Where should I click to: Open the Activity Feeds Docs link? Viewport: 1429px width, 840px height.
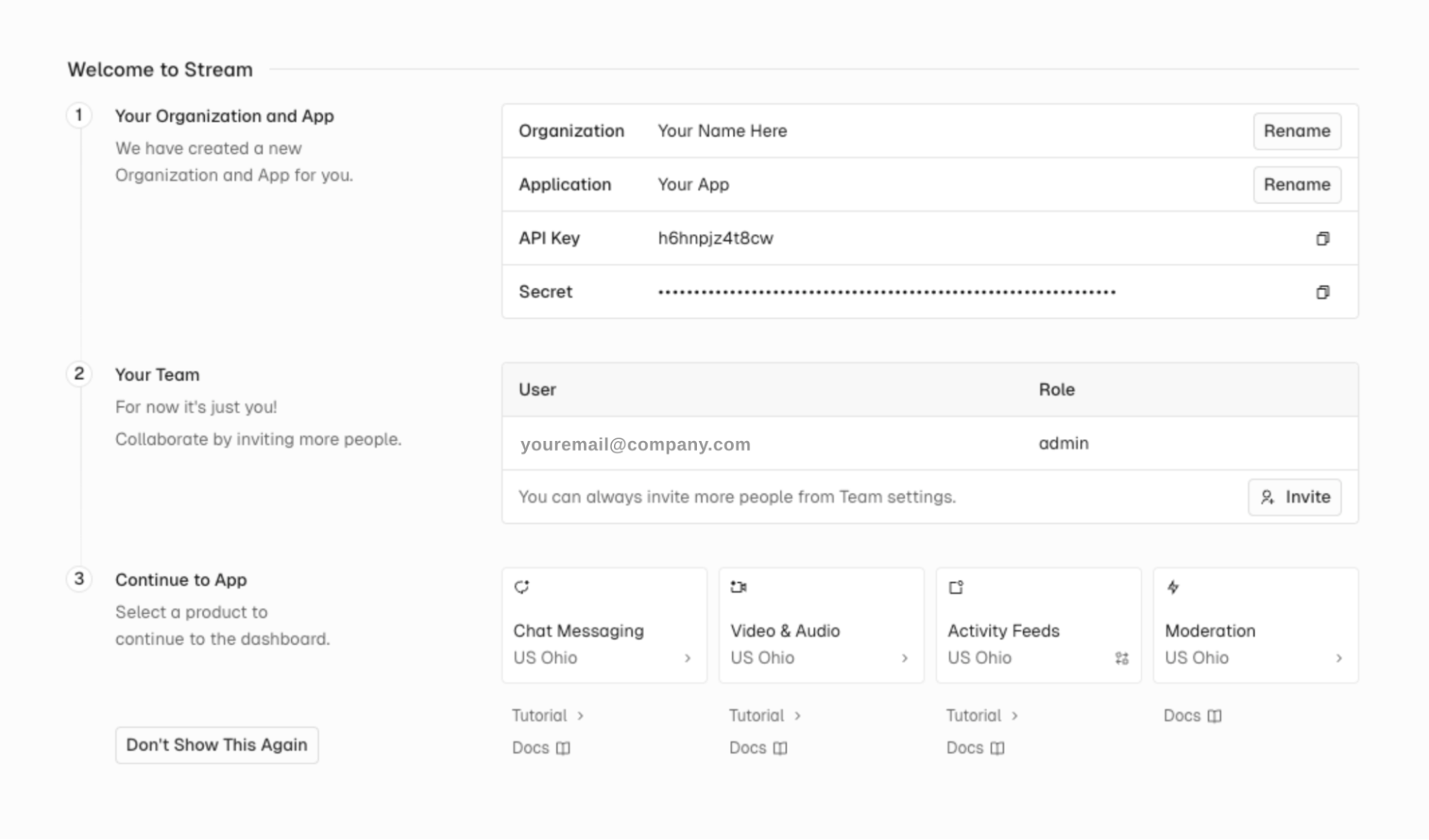976,748
